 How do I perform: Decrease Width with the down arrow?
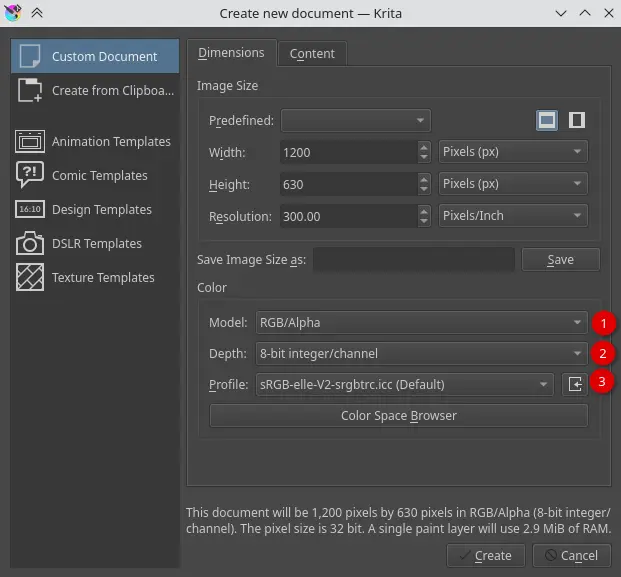[x=424, y=158]
